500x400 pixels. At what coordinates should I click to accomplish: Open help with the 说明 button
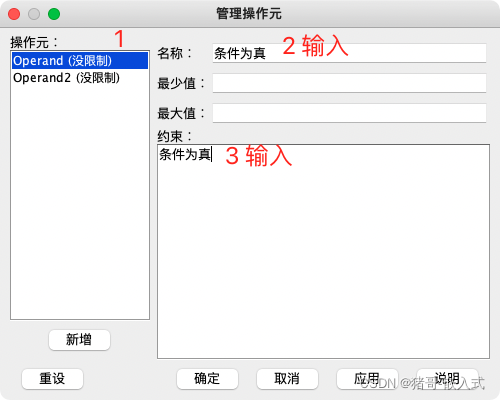(x=447, y=379)
